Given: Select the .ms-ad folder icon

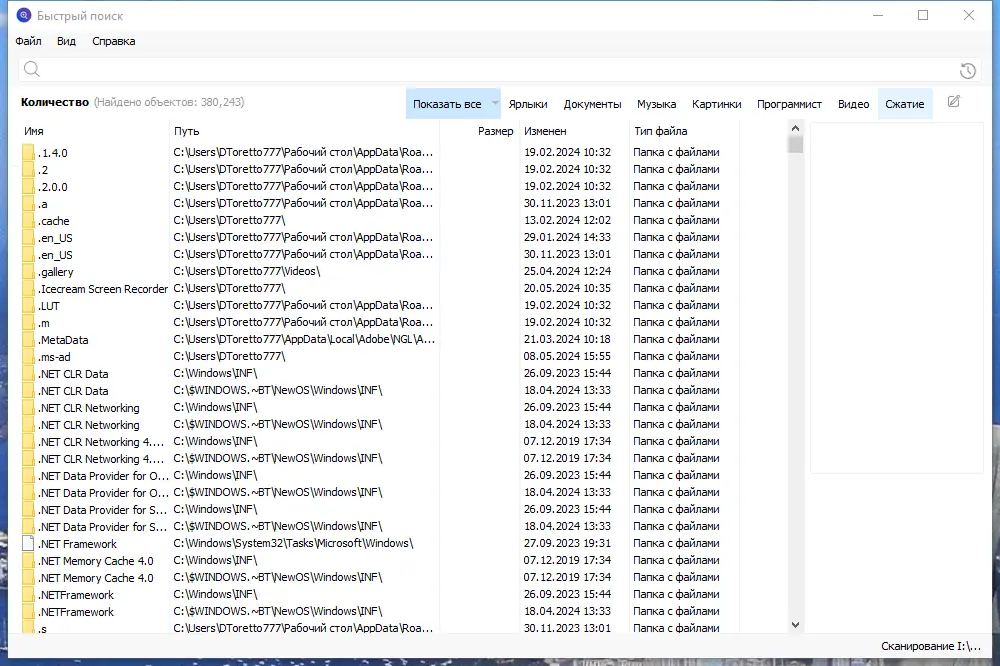Looking at the screenshot, I should click(x=28, y=357).
